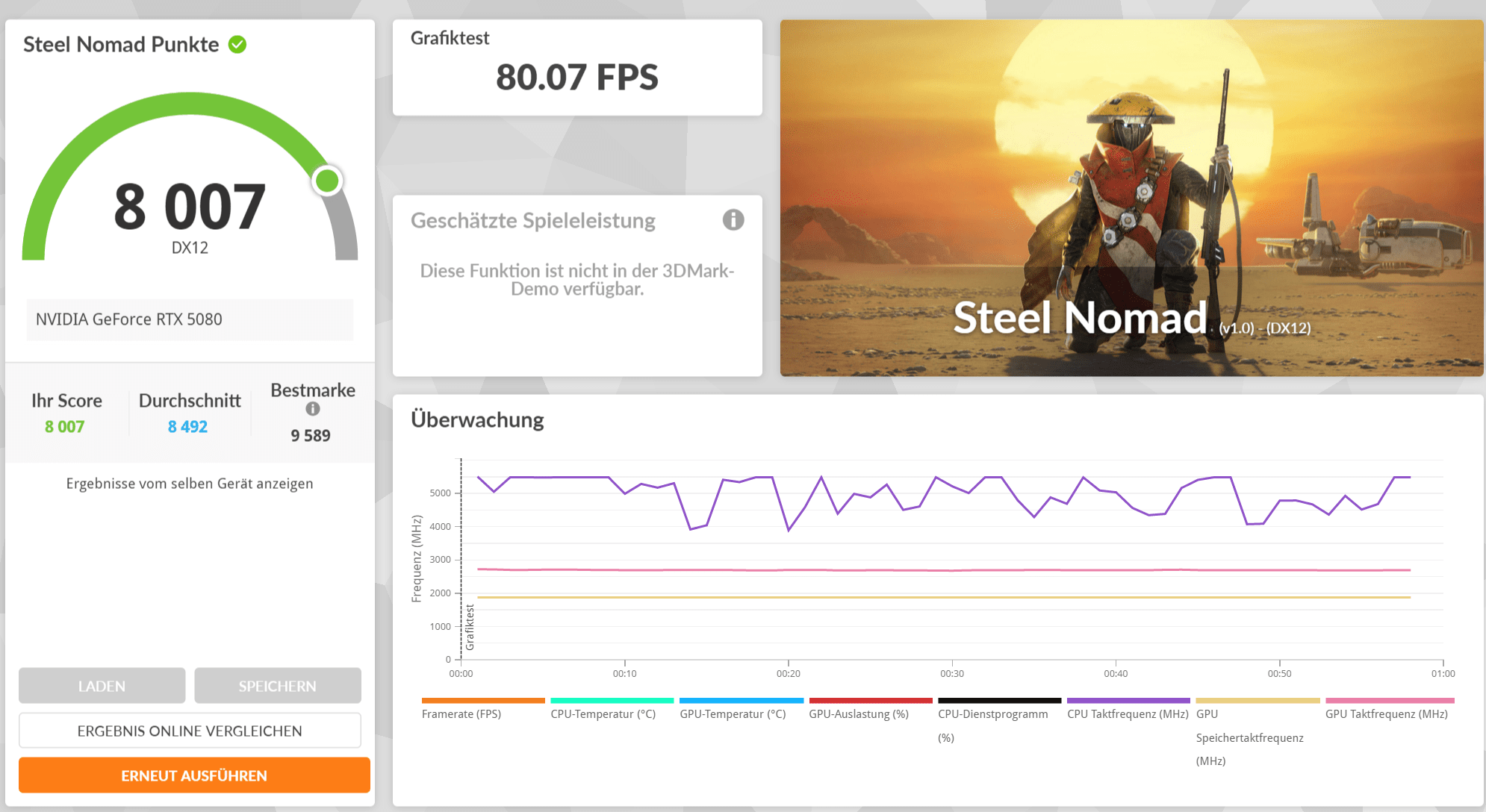
Task: Hide pink GPU Taktfrequenz legend entry
Action: (x=1386, y=714)
